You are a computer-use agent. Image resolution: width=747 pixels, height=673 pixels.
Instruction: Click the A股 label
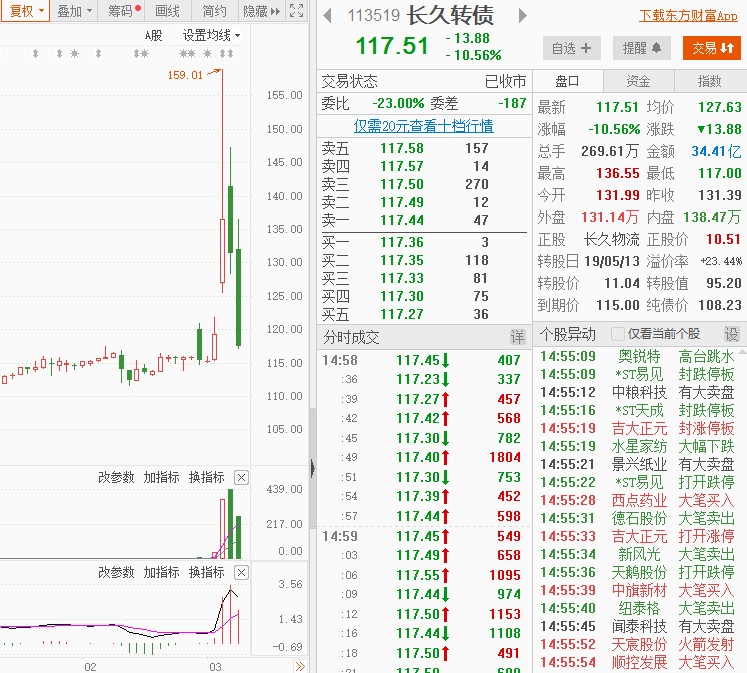click(x=153, y=36)
